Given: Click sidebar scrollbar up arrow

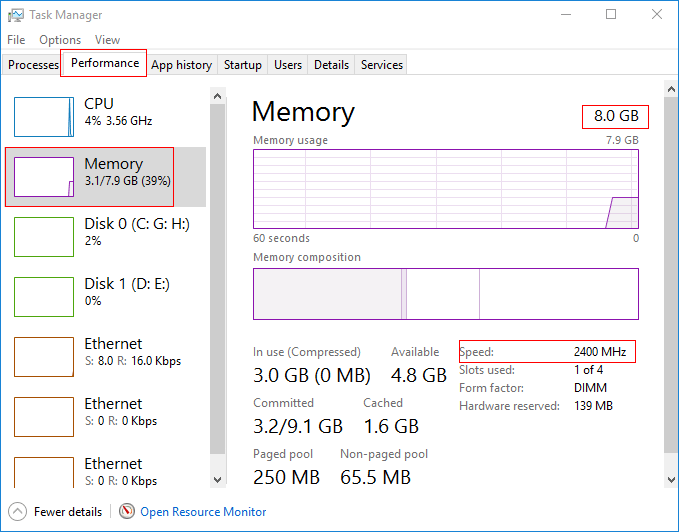Looking at the screenshot, I should [x=217, y=96].
